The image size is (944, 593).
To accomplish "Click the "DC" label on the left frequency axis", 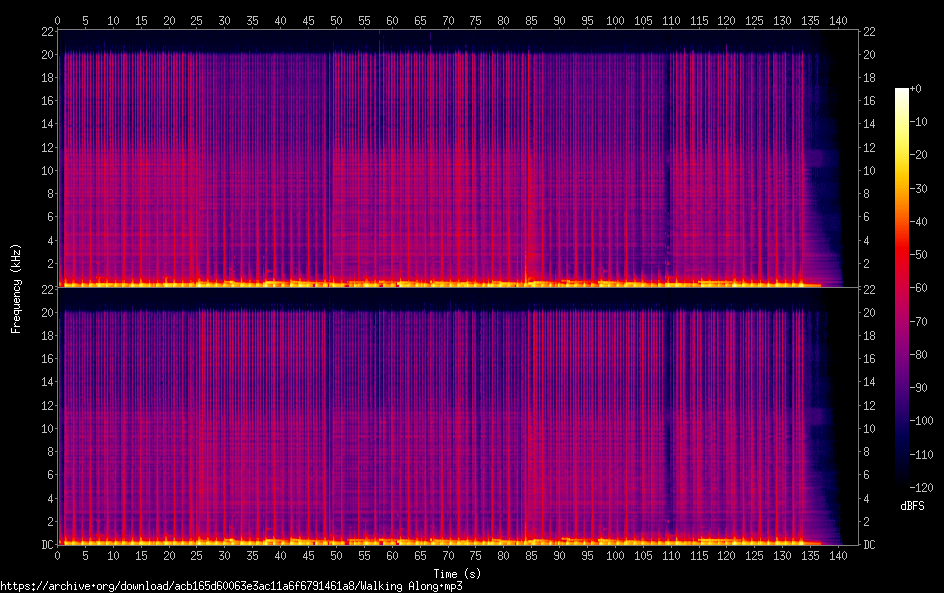I will pos(47,545).
